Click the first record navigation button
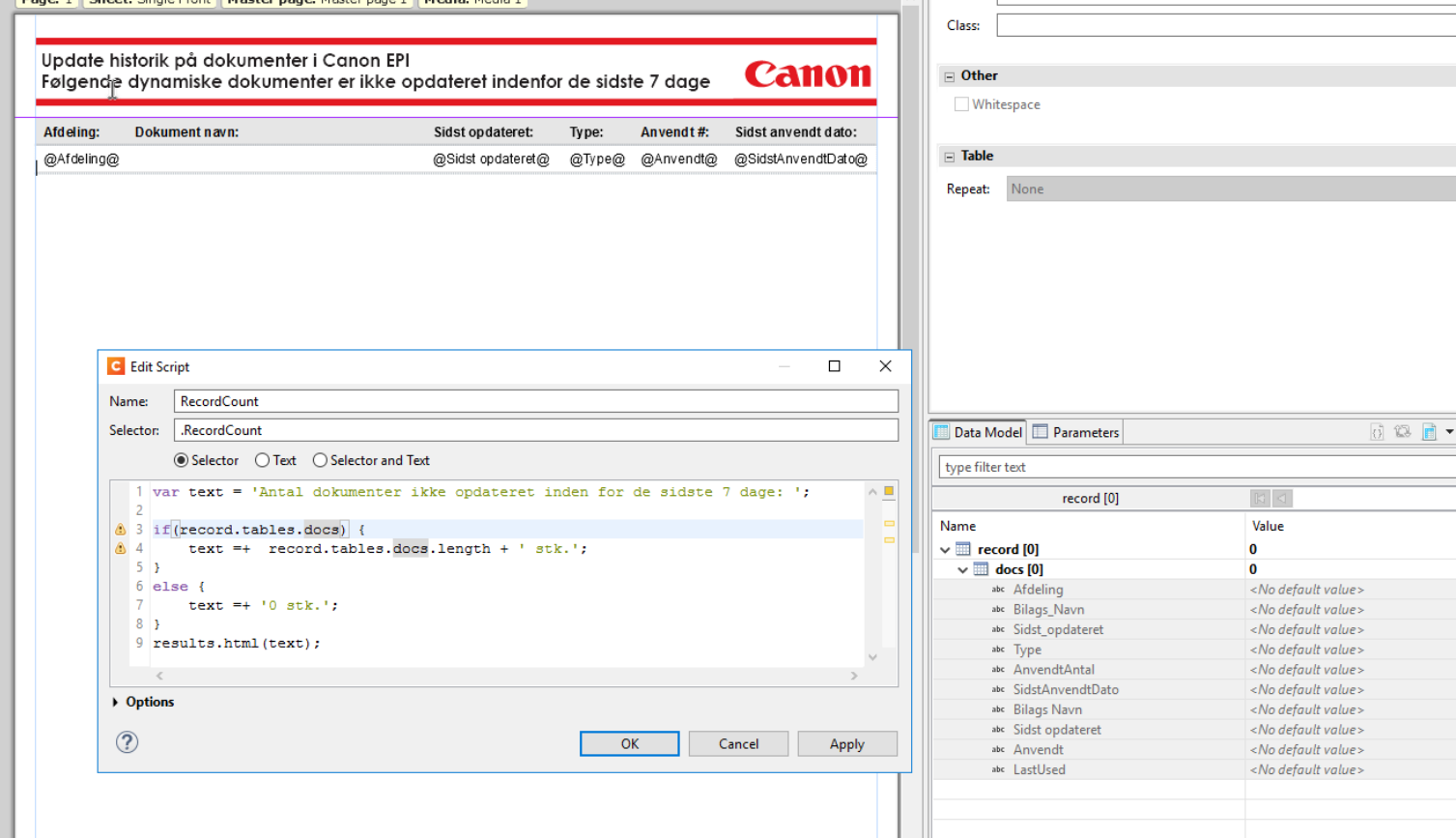The height and width of the screenshot is (838, 1456). (1260, 499)
